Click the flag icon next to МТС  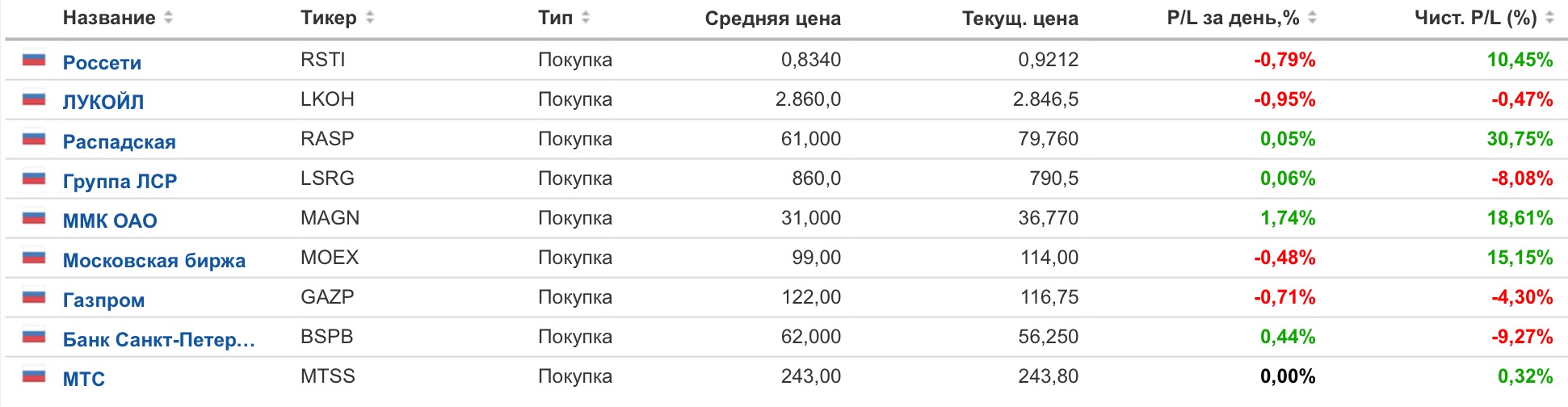(34, 376)
